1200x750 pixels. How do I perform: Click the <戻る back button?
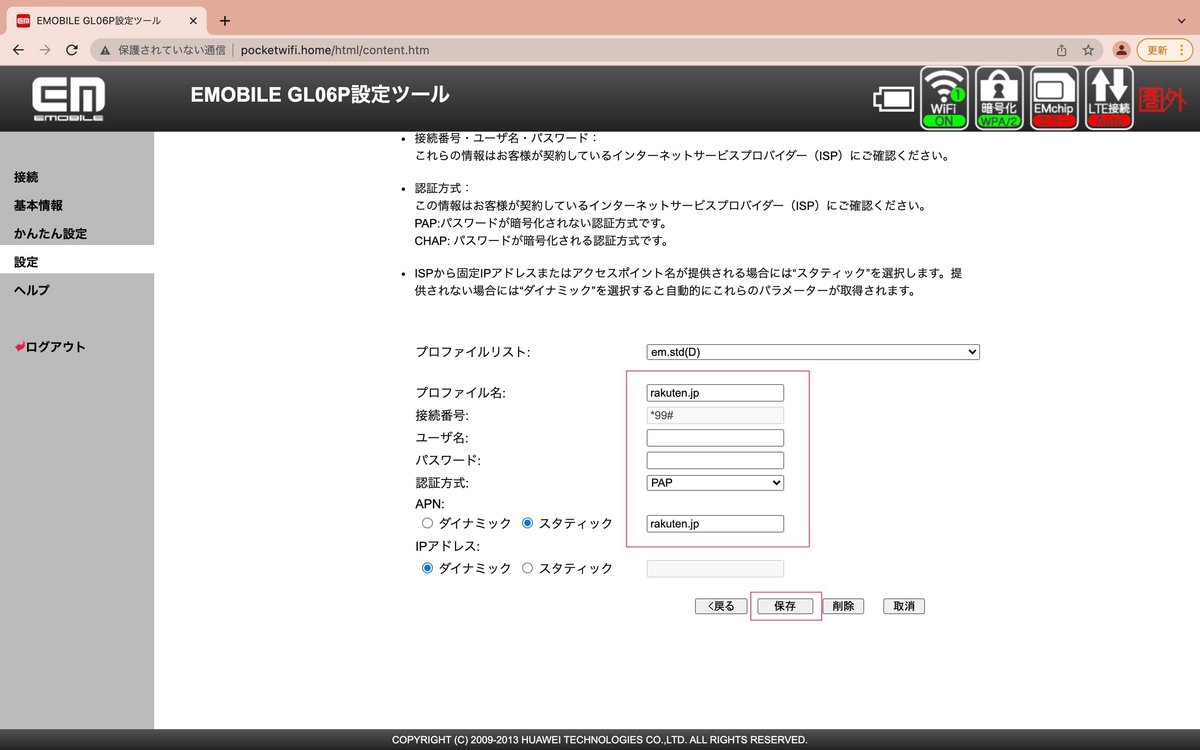[720, 606]
